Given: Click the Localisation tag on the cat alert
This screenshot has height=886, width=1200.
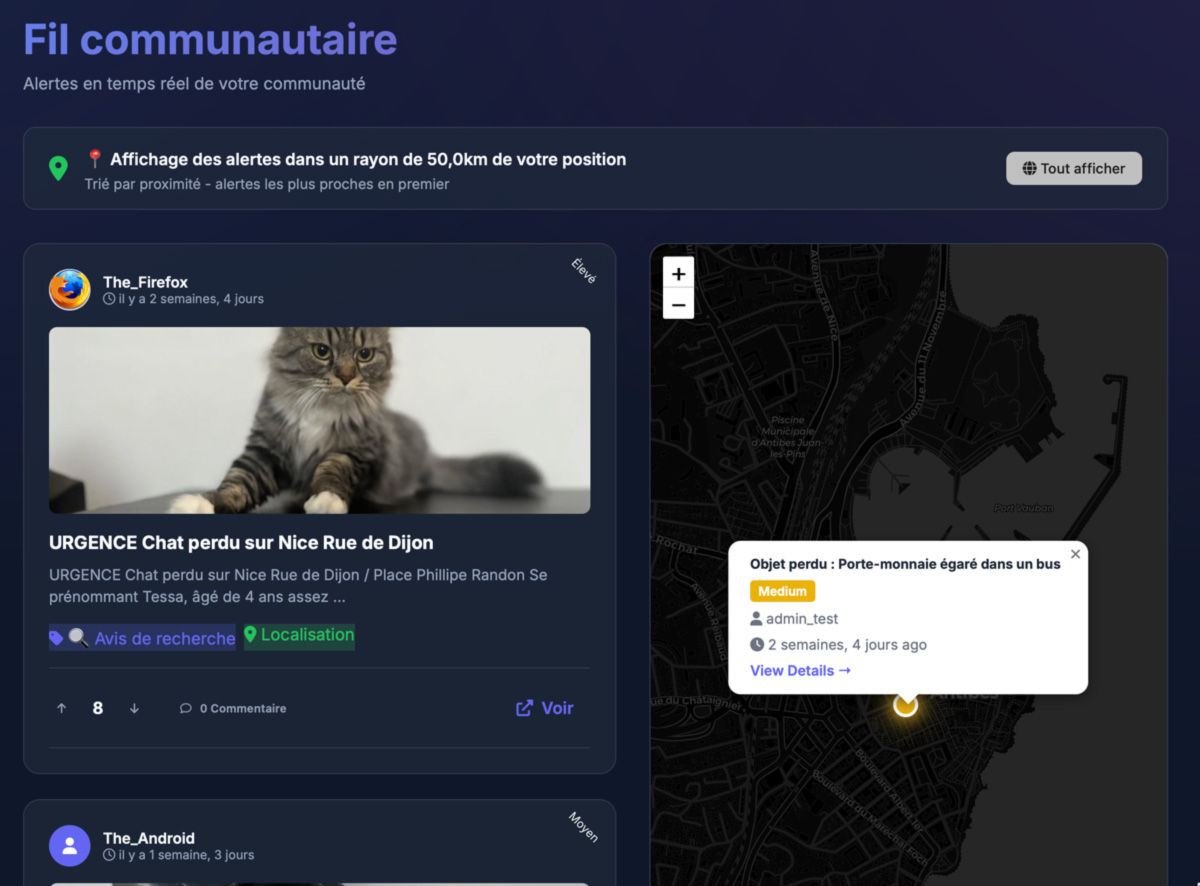Looking at the screenshot, I should (298, 636).
